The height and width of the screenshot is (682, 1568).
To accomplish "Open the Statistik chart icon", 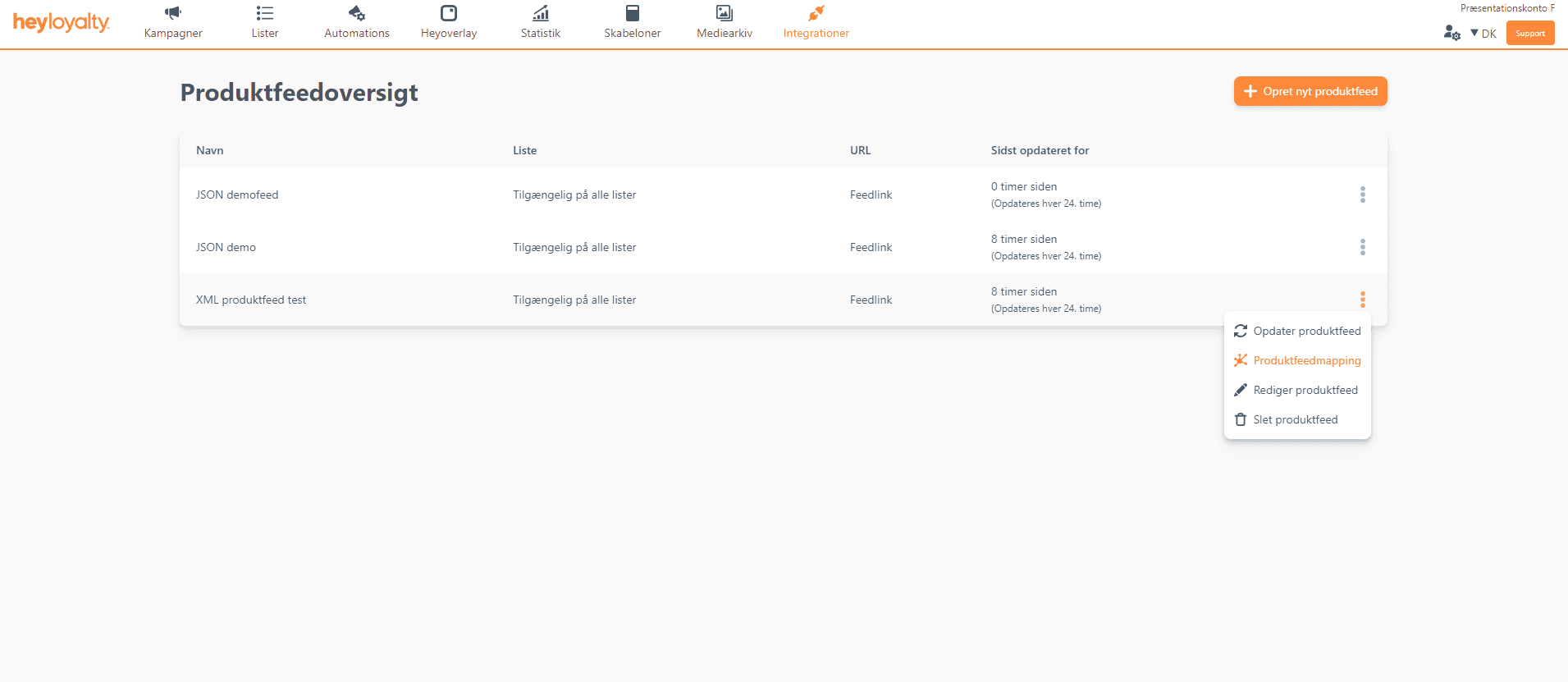I will [x=541, y=13].
